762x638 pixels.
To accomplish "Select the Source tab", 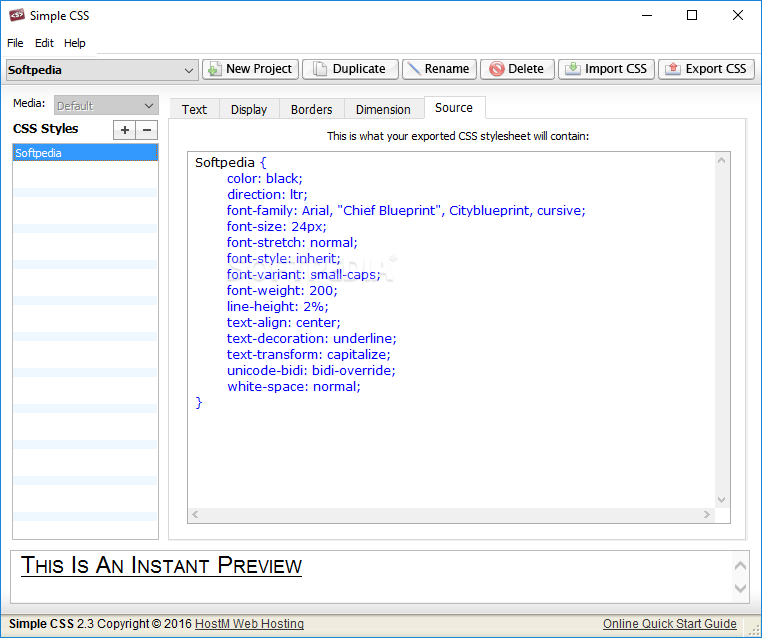I will 454,107.
